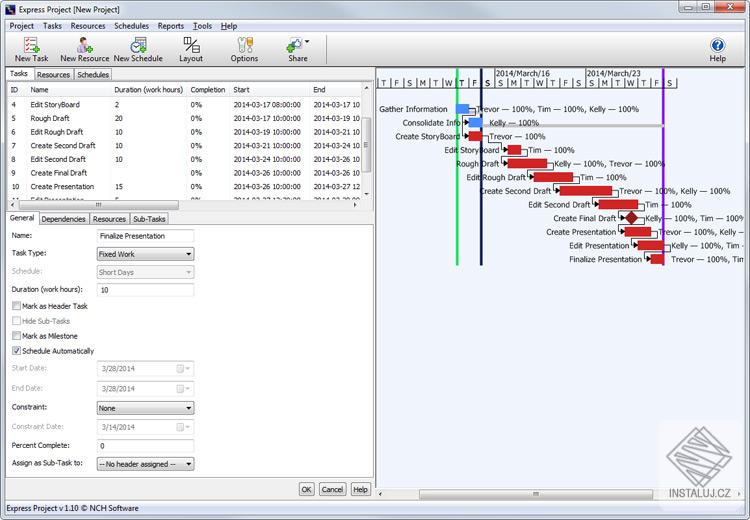Select the Edit Second Draft Gantt bar
750x520 pixels.
click(x=618, y=205)
